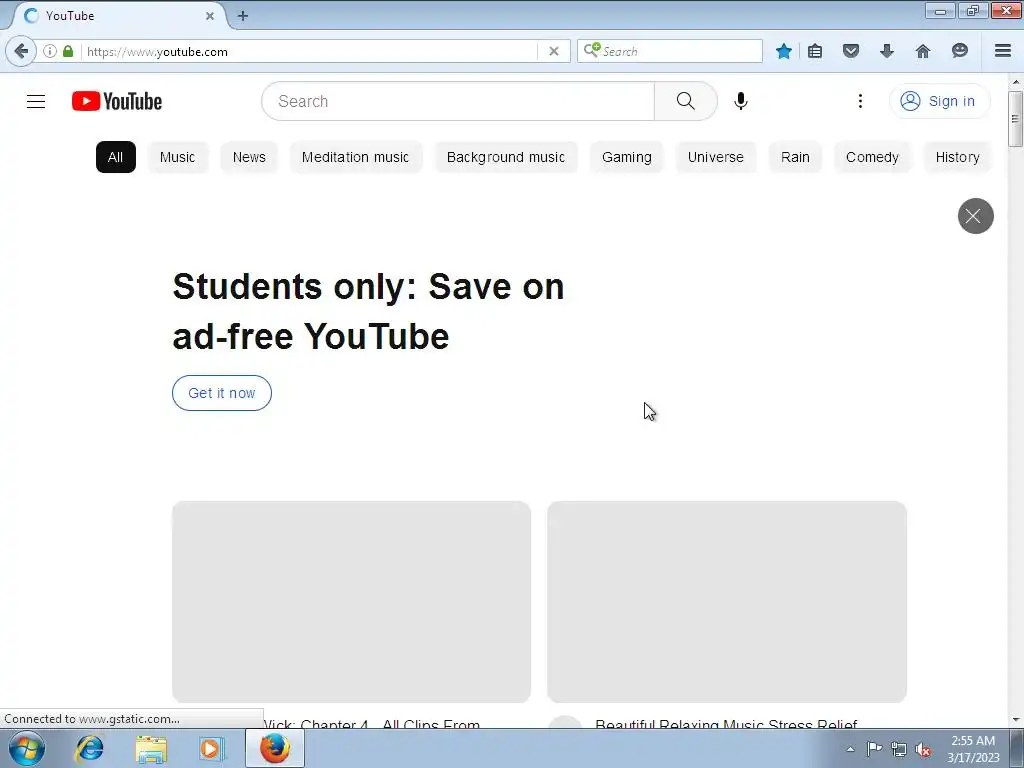The width and height of the screenshot is (1024, 768).
Task: Close the YouTube browser tab
Action: [210, 16]
